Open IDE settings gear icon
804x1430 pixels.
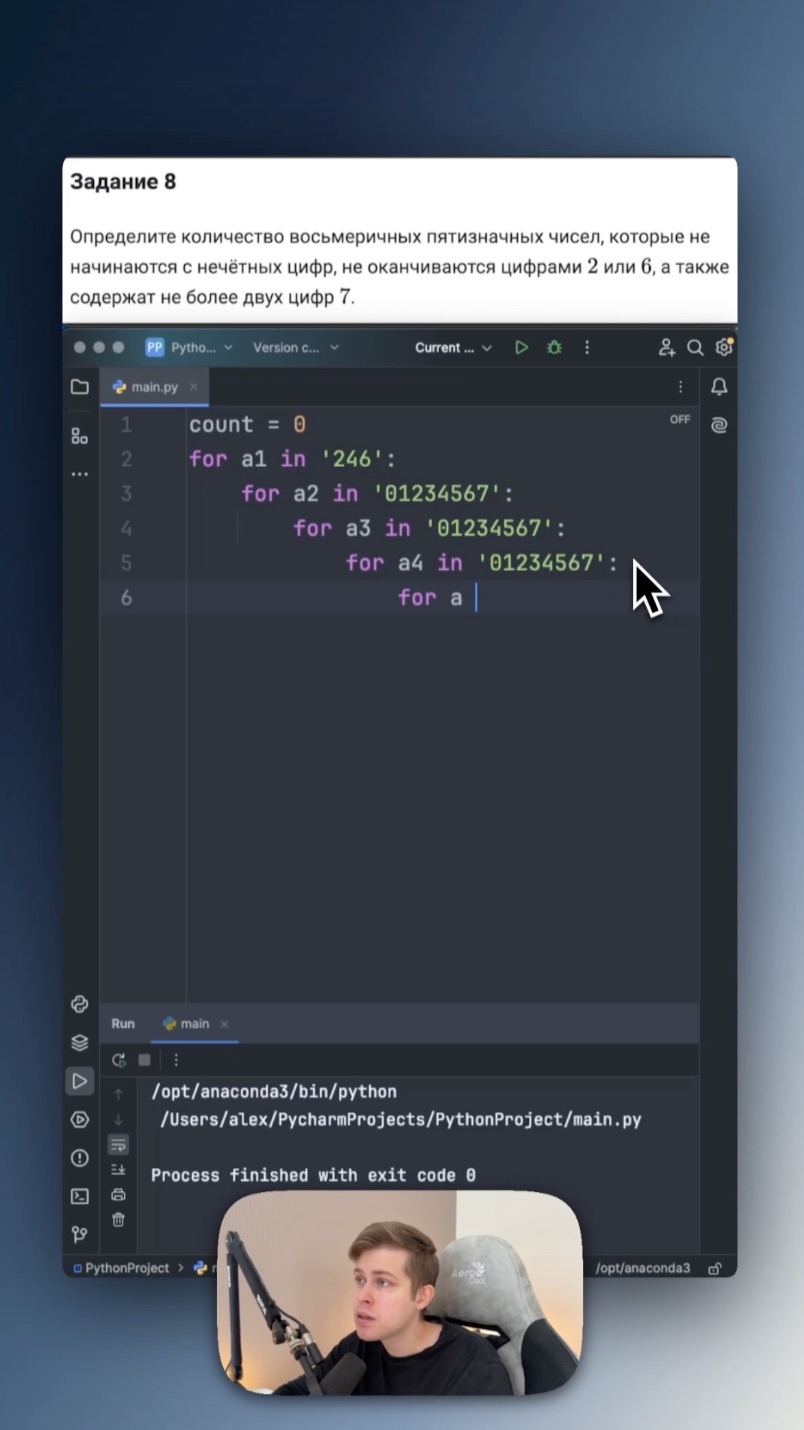pos(724,348)
